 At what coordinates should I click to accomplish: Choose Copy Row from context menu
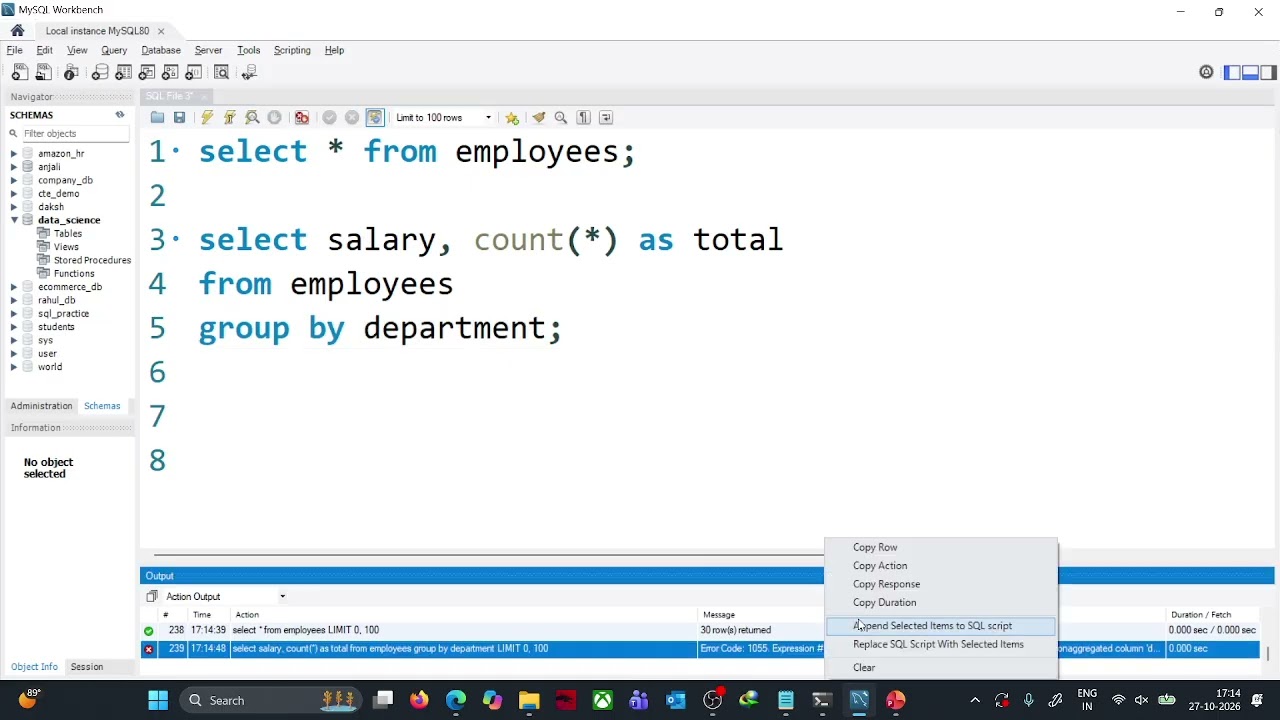(x=875, y=547)
